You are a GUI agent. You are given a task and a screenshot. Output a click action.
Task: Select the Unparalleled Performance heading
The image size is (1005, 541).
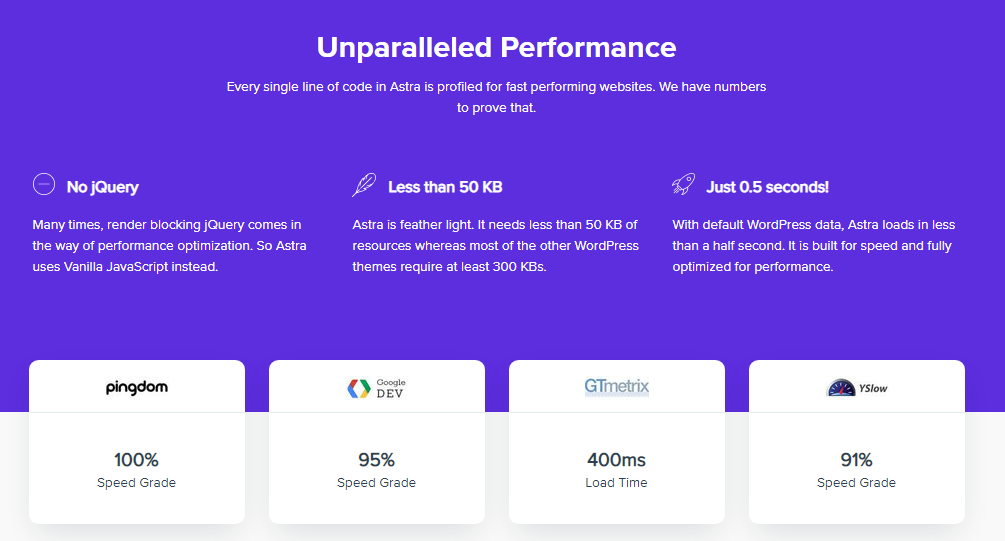pos(496,47)
